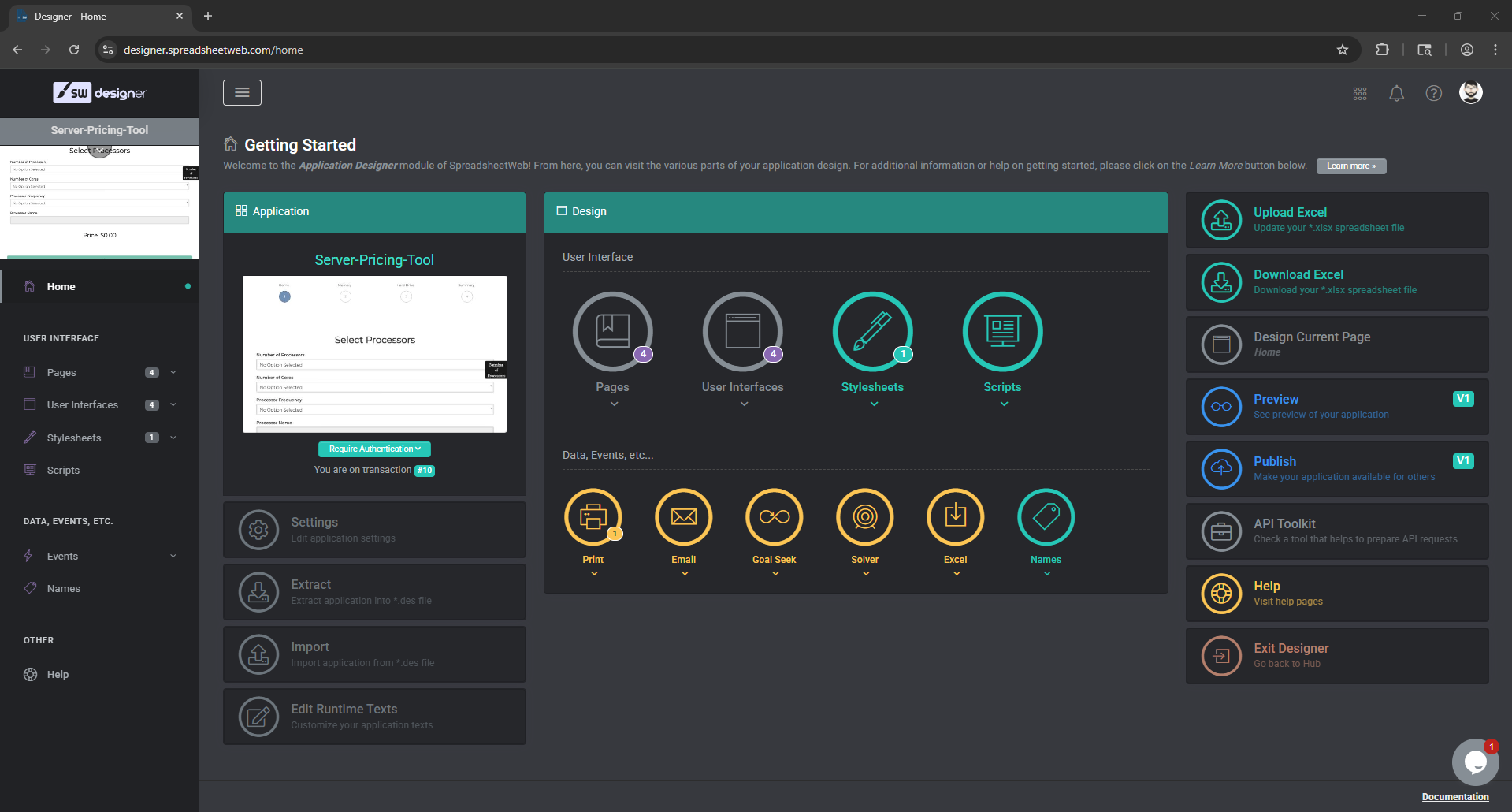Select the User Interfaces design icon
This screenshot has width=1512, height=812.
(742, 331)
